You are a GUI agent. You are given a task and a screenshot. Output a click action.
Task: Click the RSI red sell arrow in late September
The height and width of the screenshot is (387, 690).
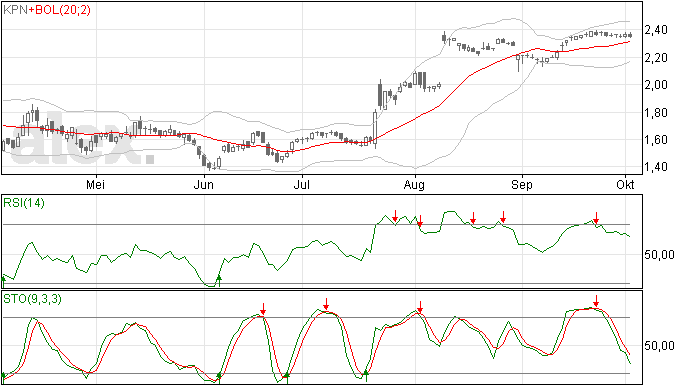596,217
